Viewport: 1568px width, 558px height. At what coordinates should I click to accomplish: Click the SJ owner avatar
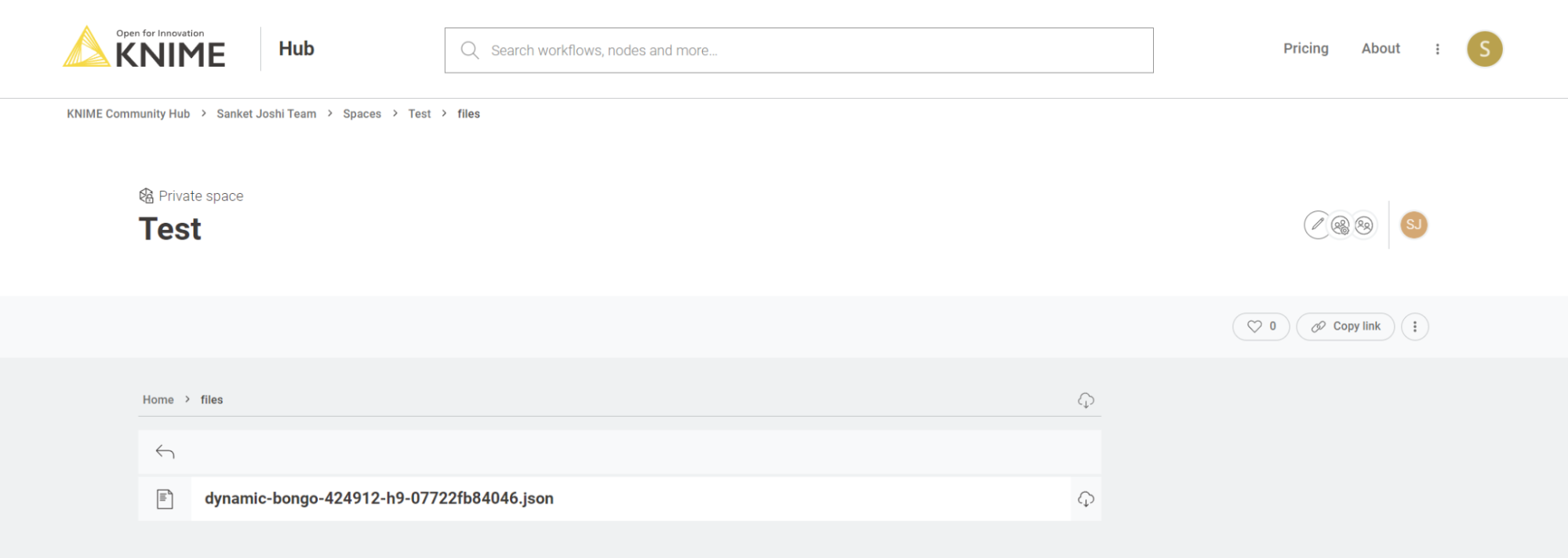(x=1413, y=225)
